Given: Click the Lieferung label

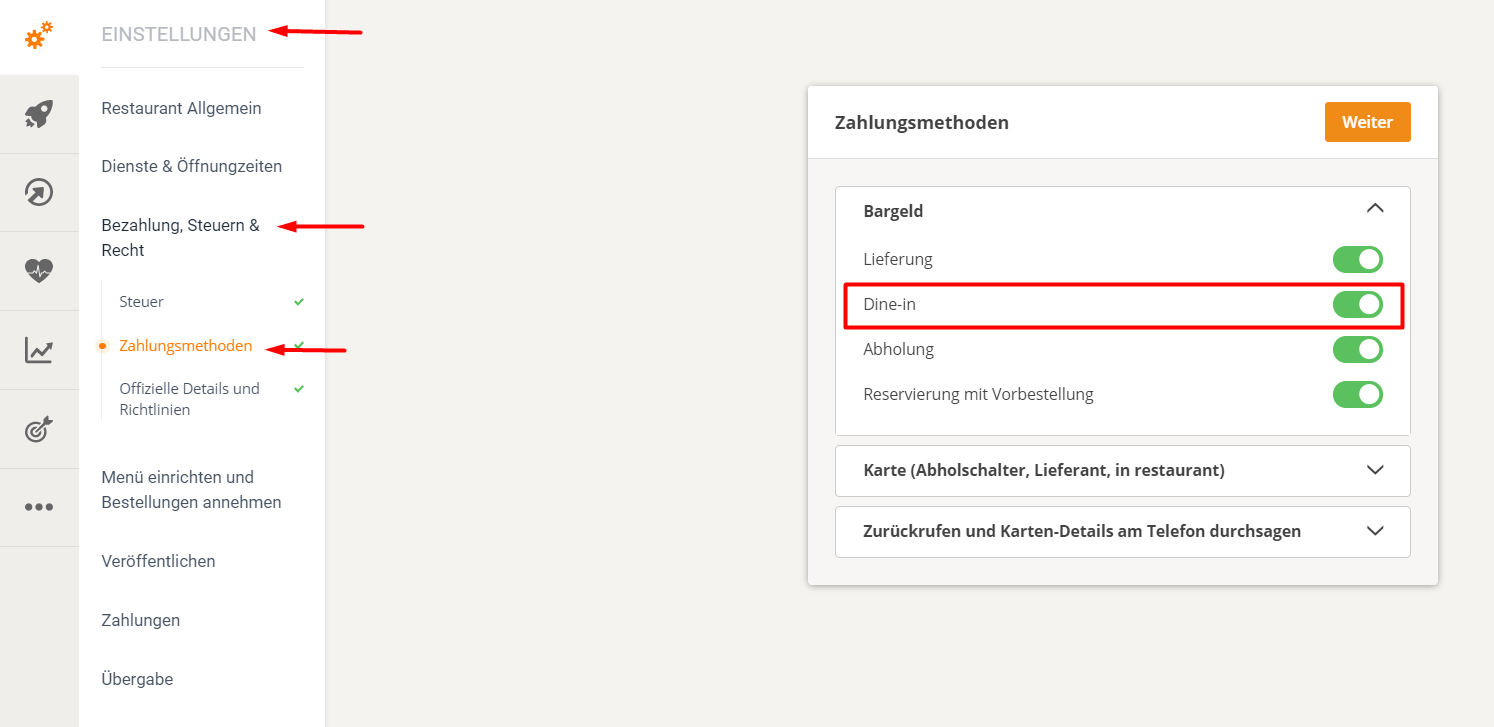Looking at the screenshot, I should [x=898, y=259].
